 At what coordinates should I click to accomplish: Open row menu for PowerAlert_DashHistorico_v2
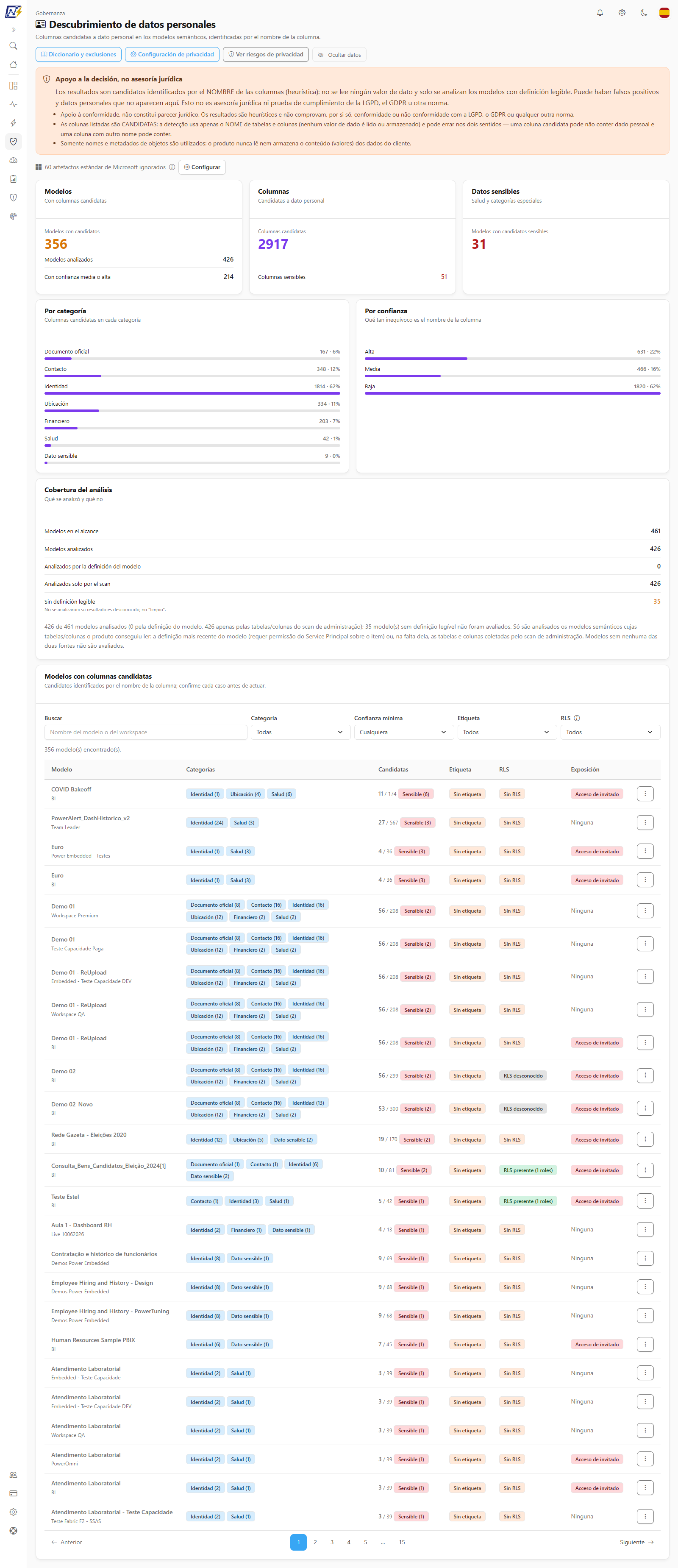(645, 823)
